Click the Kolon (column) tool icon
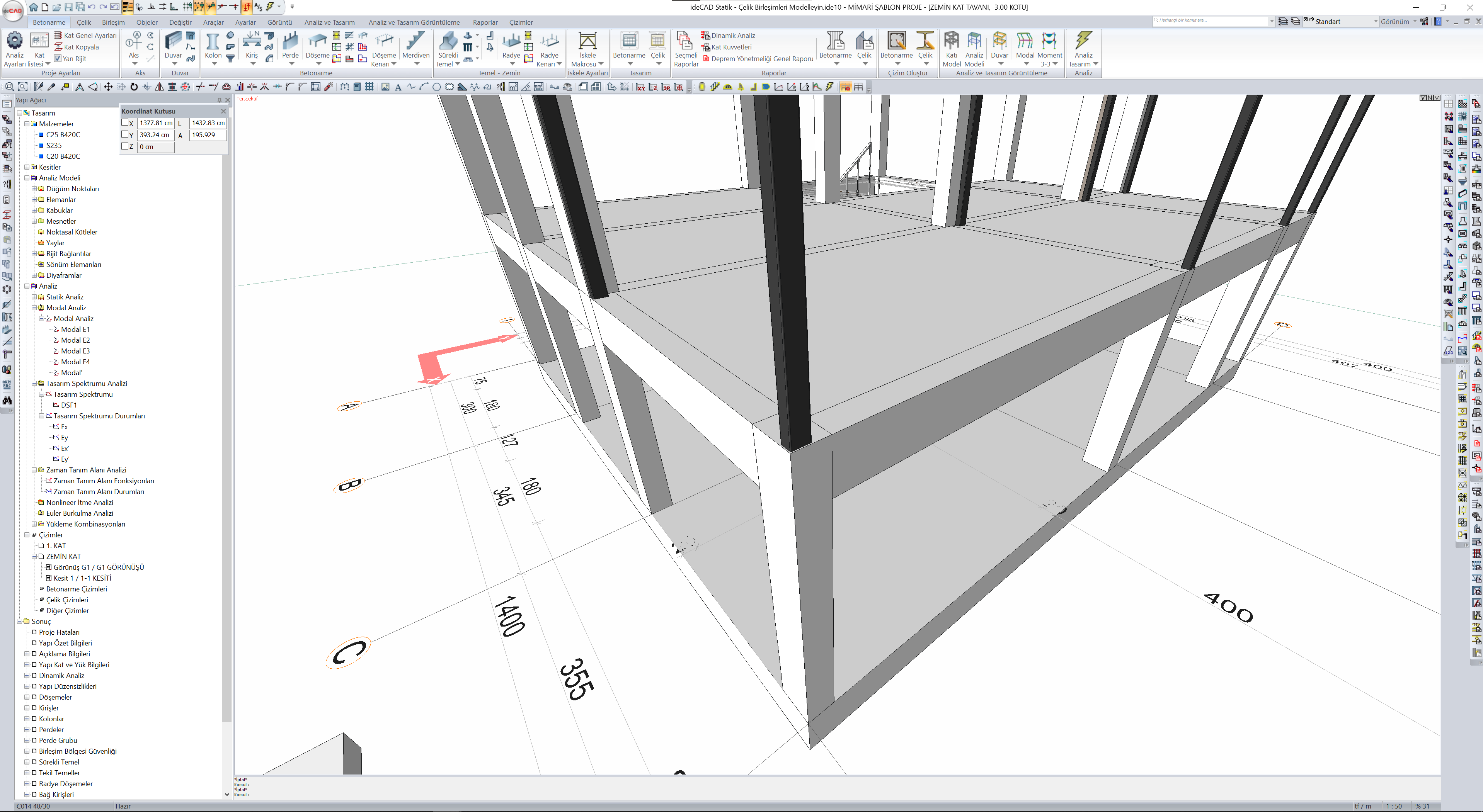This screenshot has width=1483, height=812. 213,41
